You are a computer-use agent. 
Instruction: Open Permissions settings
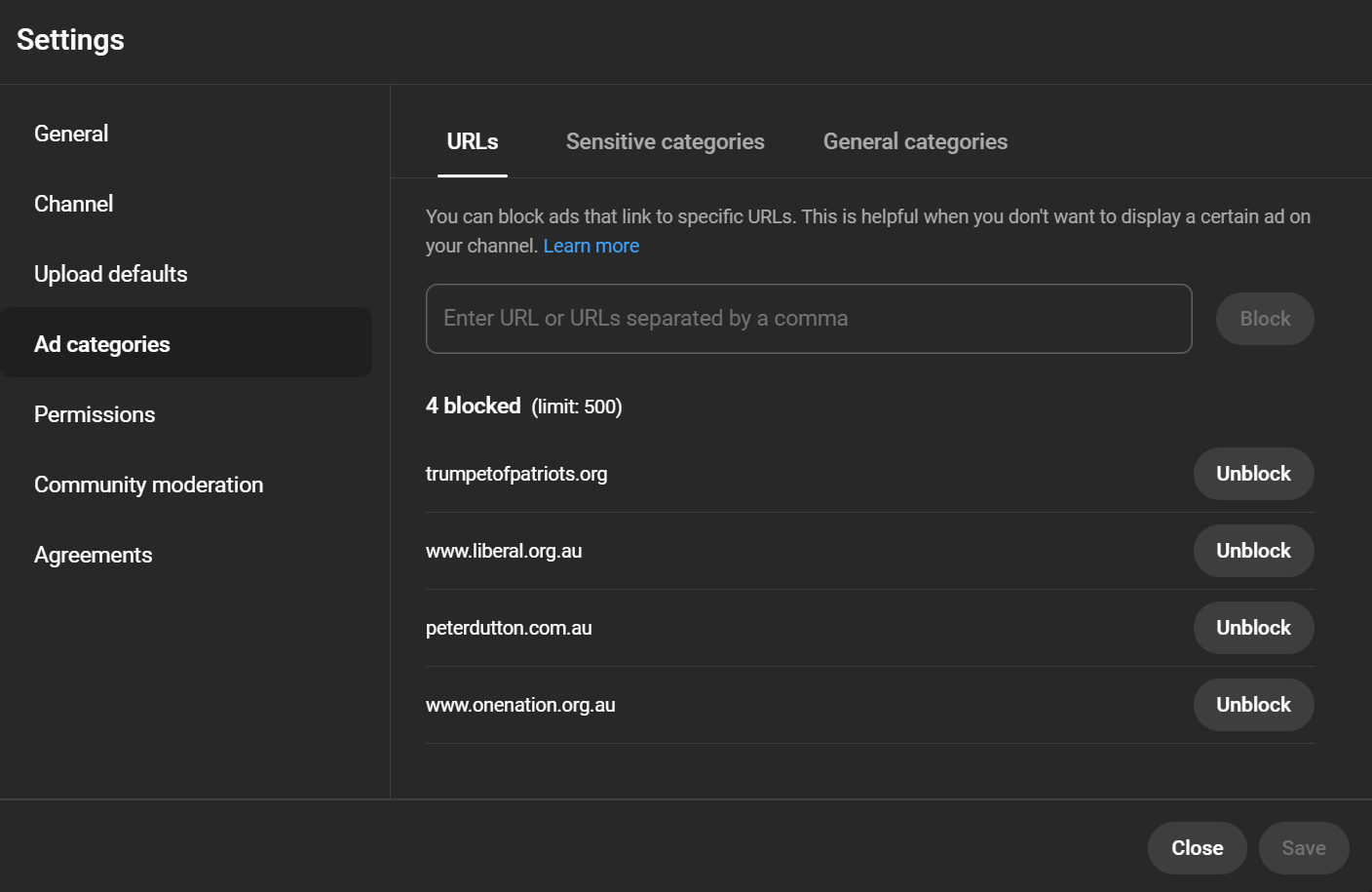click(x=95, y=414)
